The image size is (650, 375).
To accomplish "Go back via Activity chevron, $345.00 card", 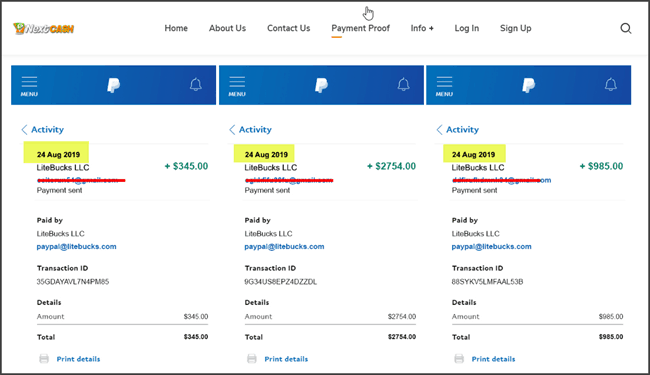I will (24, 130).
